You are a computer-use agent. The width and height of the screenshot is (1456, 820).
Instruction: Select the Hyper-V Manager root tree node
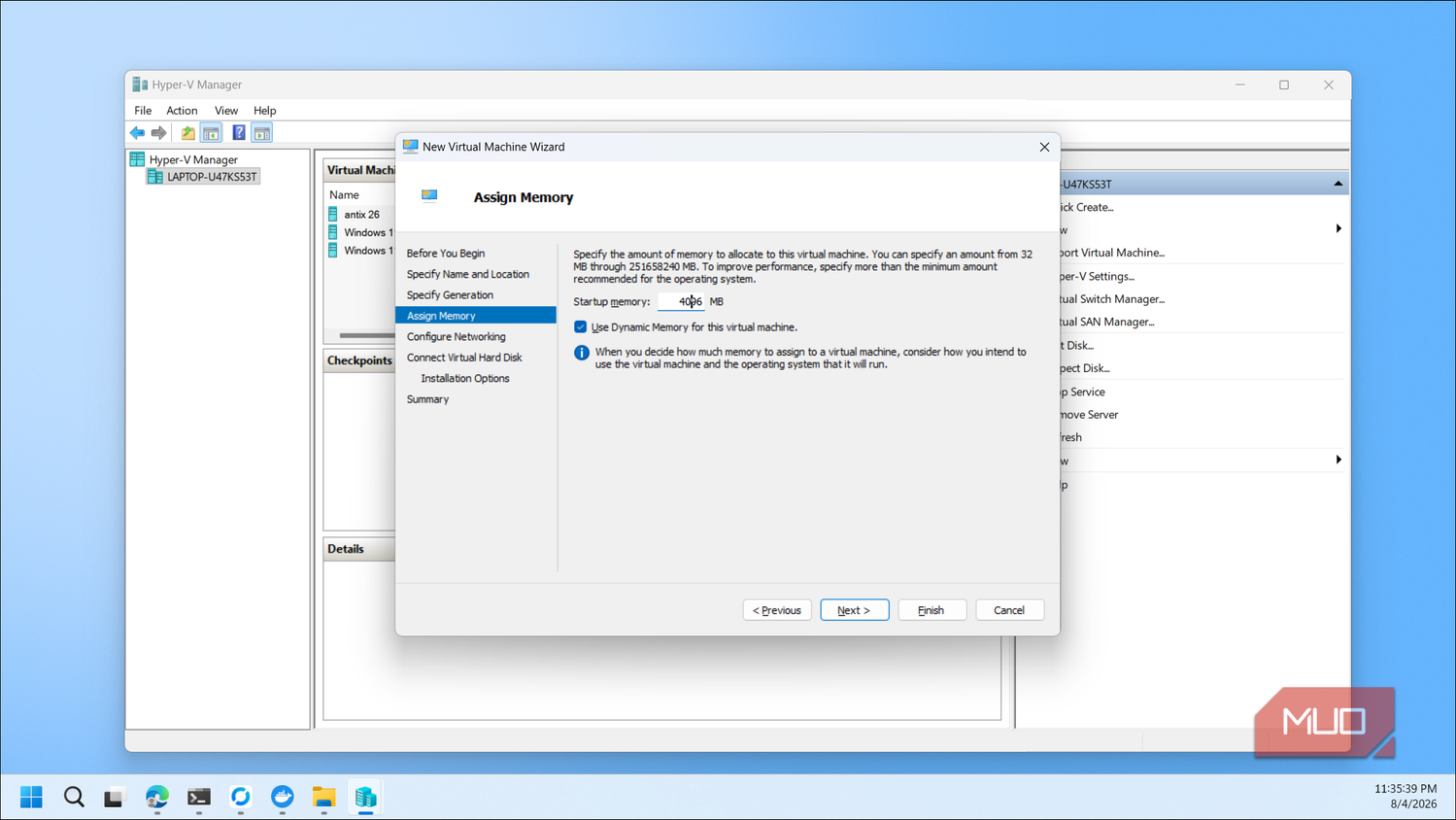(193, 159)
